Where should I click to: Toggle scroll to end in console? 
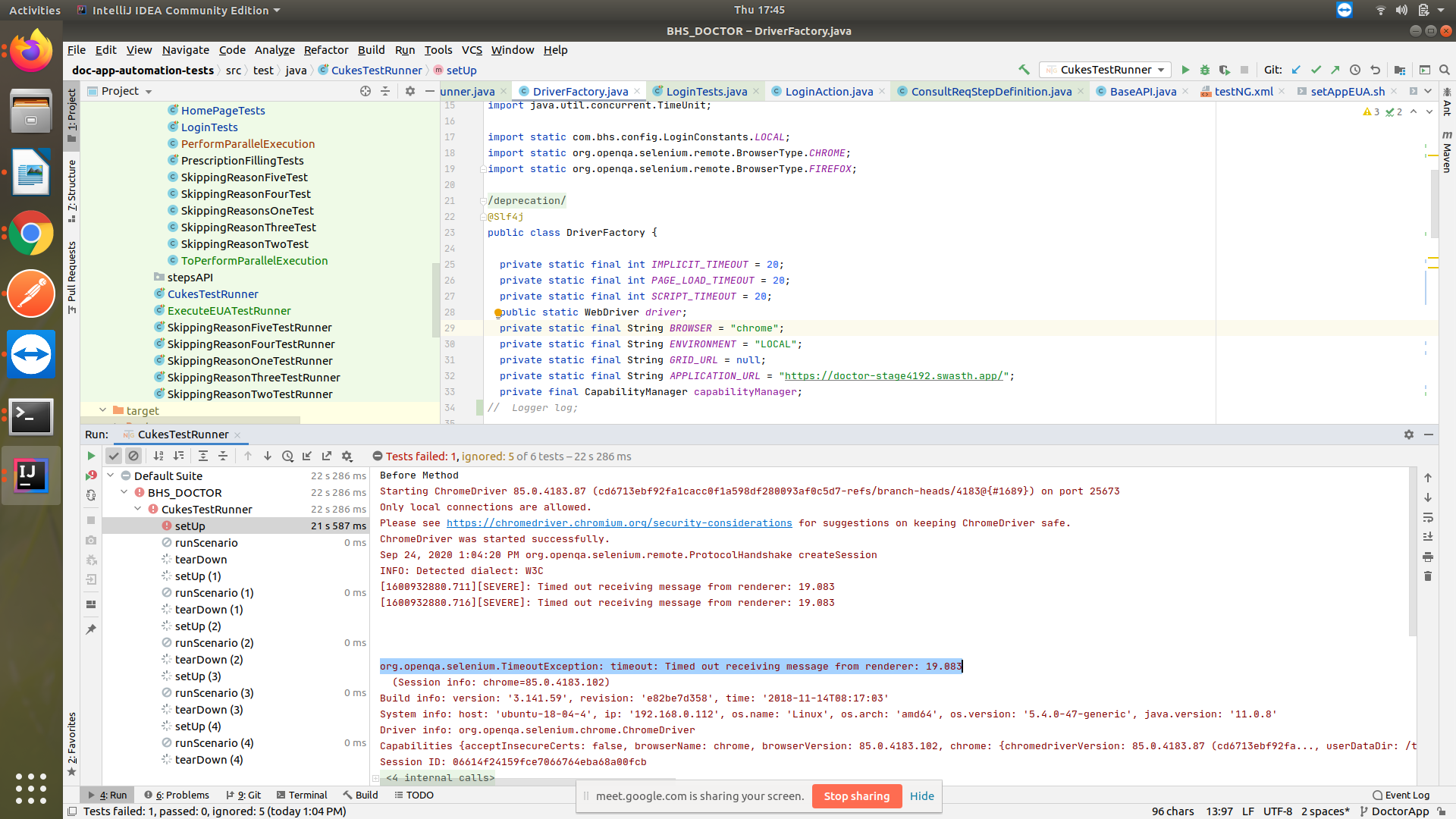(x=1428, y=537)
